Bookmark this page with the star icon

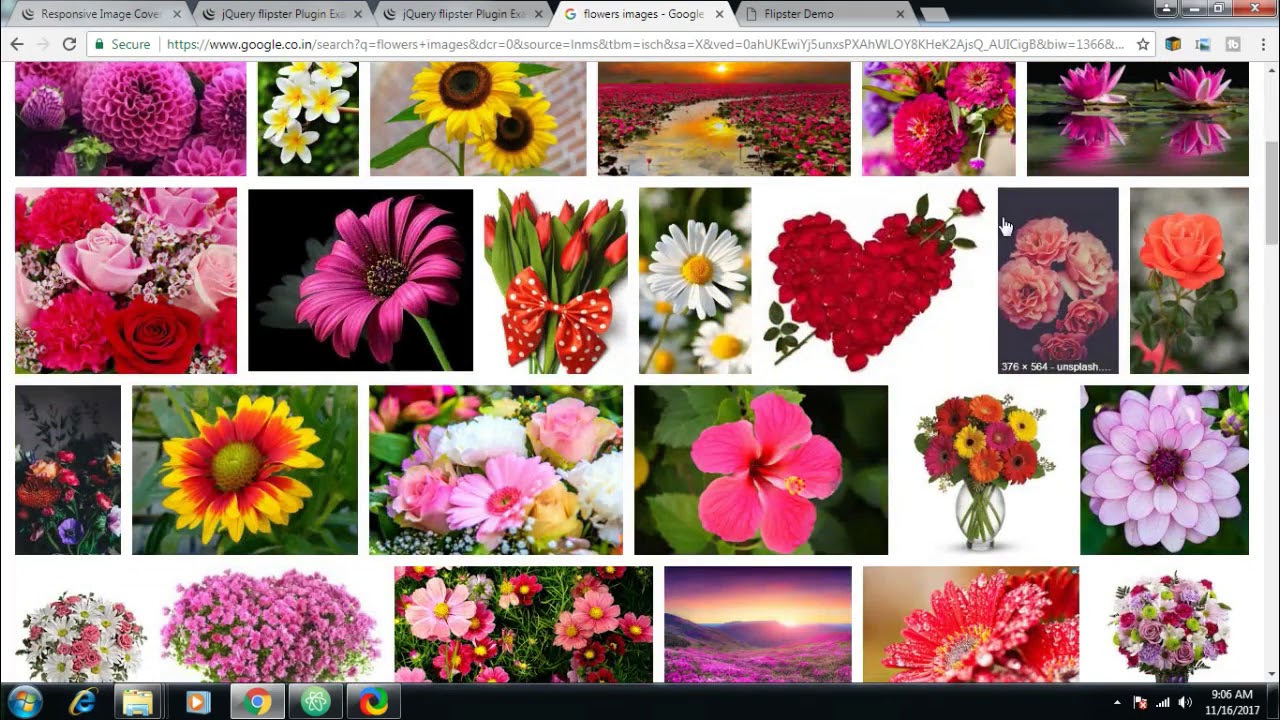point(1144,44)
